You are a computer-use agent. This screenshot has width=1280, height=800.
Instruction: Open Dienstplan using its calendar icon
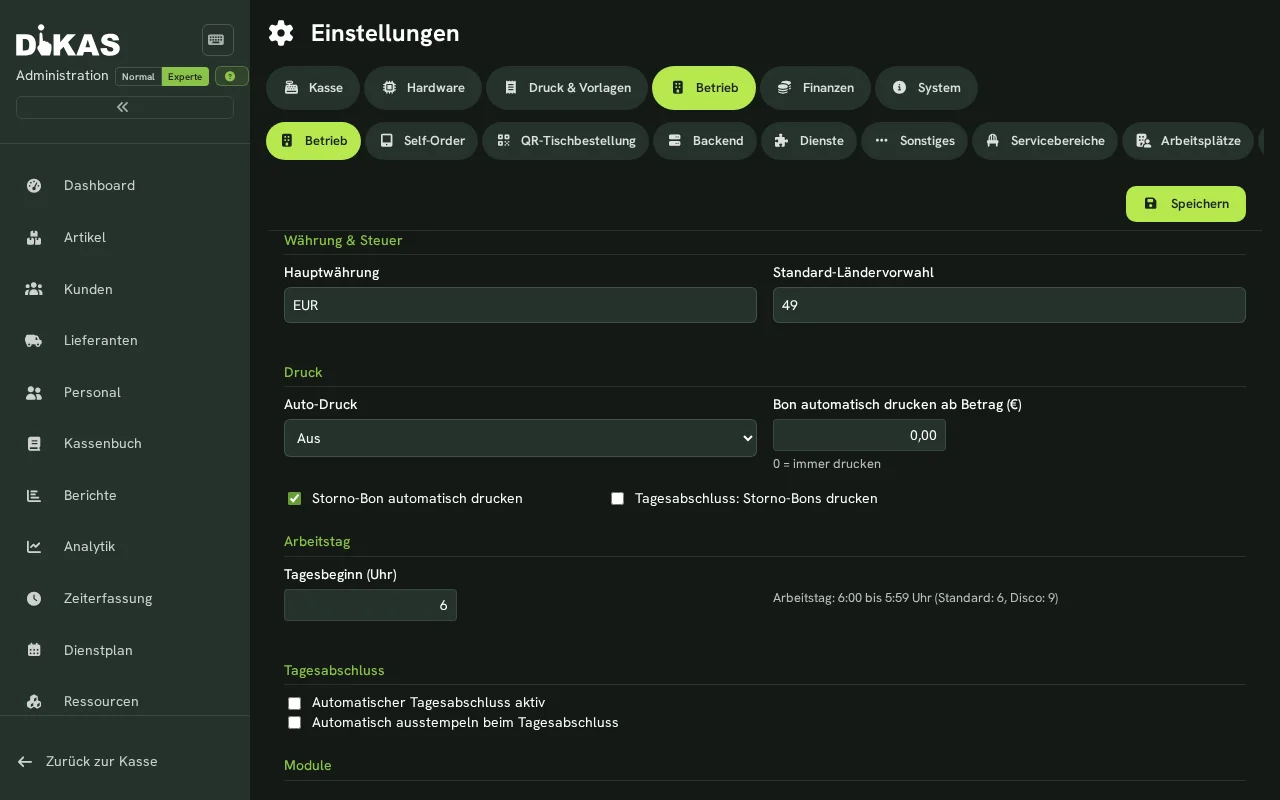coord(34,650)
